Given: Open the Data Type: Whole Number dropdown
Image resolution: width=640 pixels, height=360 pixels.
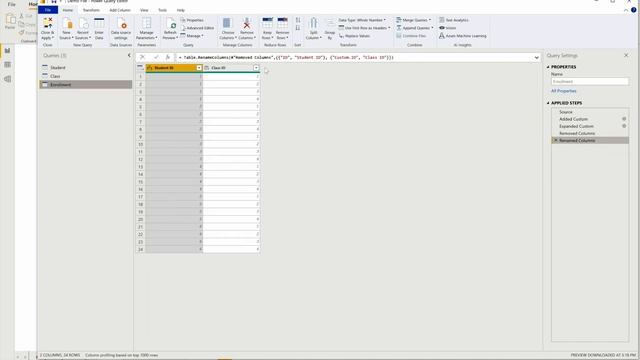Looking at the screenshot, I should [x=362, y=20].
